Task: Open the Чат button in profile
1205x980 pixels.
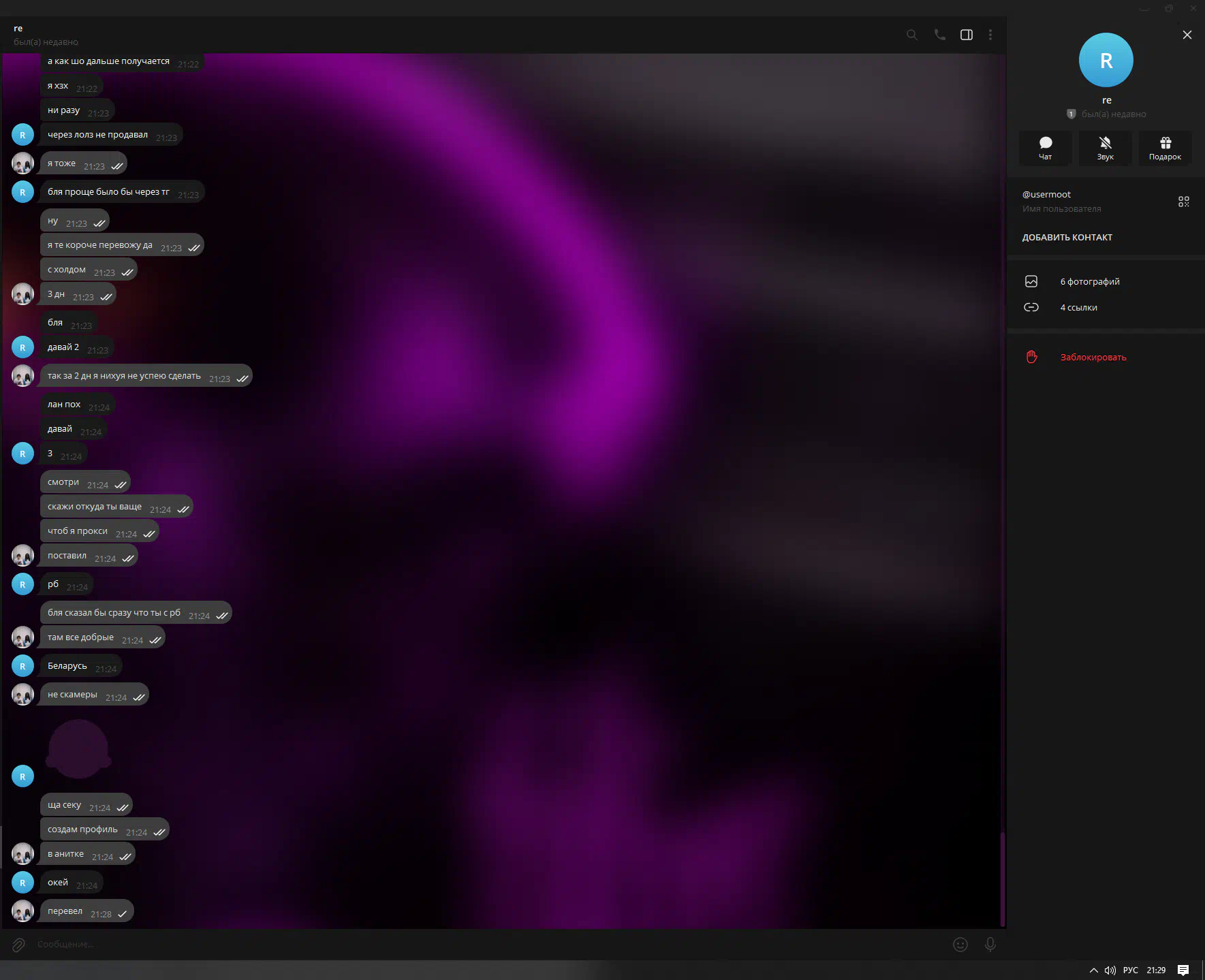Action: 1045,148
